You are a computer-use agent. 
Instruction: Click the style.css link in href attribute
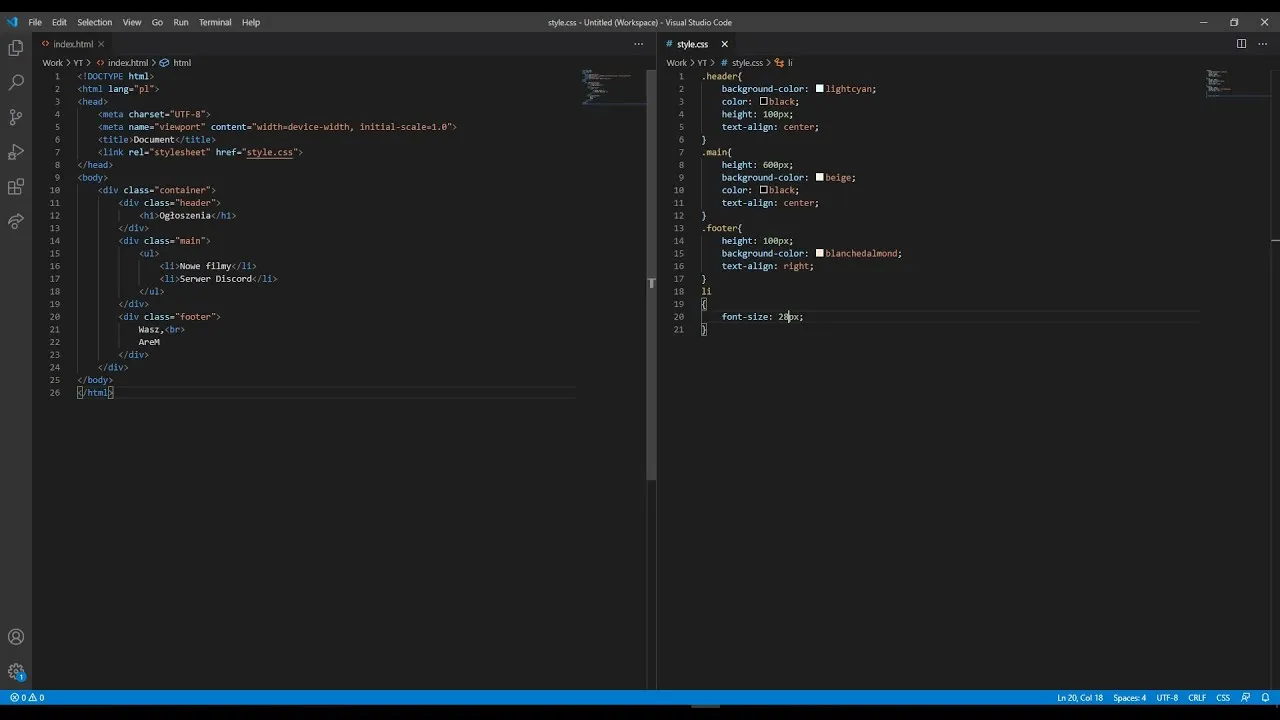tap(270, 152)
